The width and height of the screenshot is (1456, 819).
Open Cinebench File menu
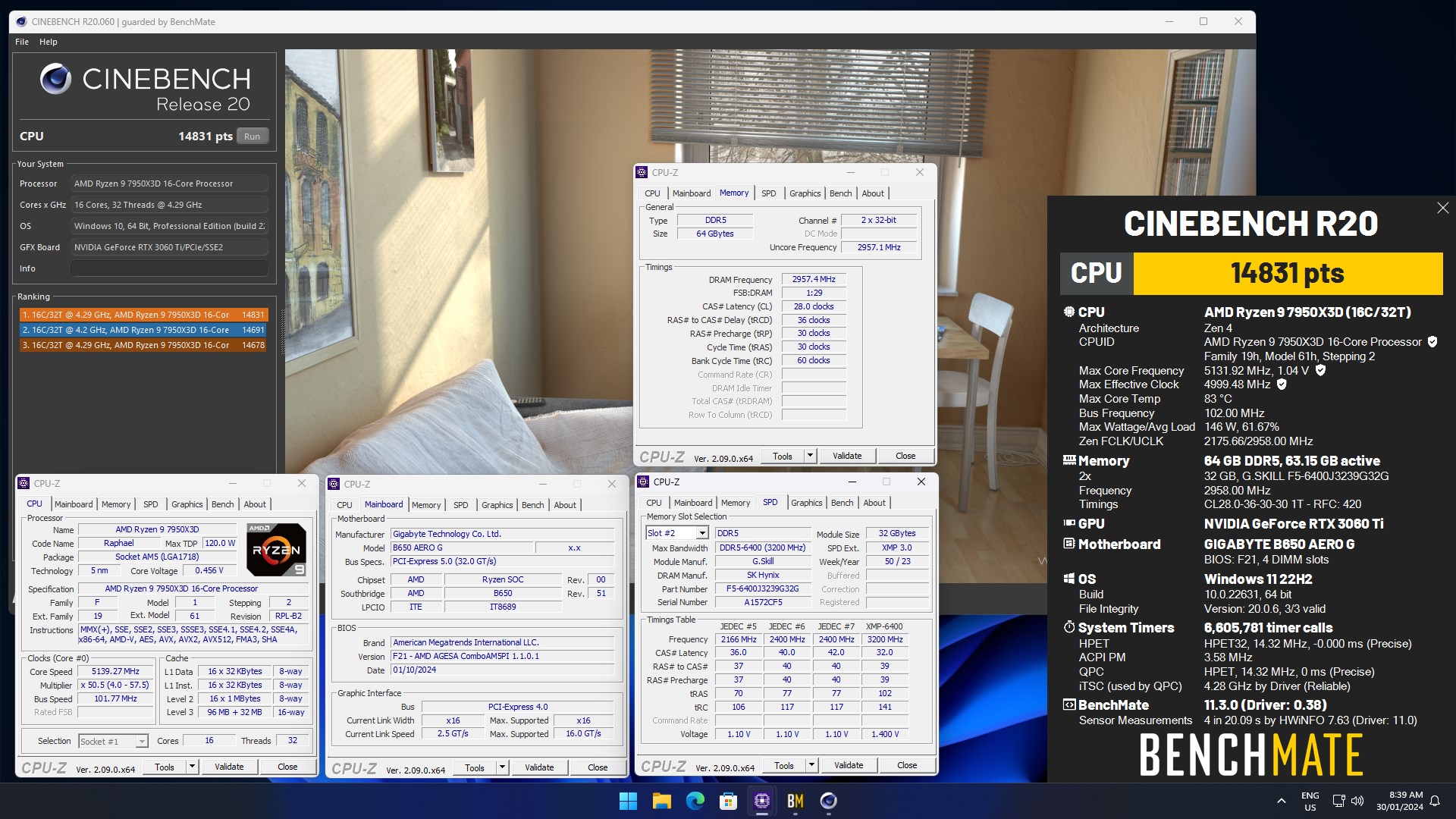click(x=22, y=42)
